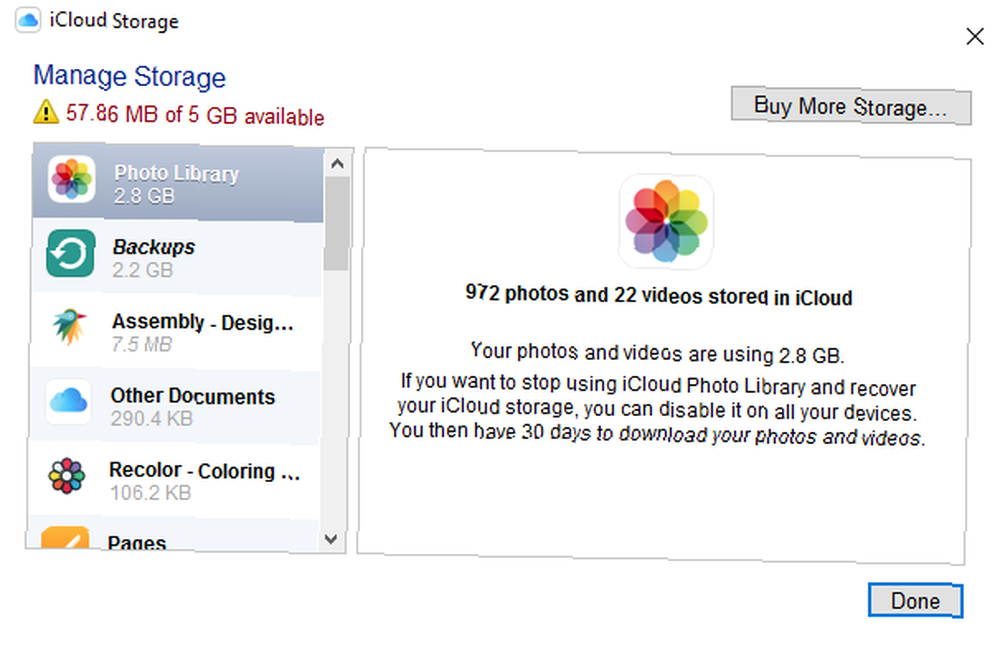Click the storage list scrollbar thumb
This screenshot has width=1000, height=645.
pos(336,224)
